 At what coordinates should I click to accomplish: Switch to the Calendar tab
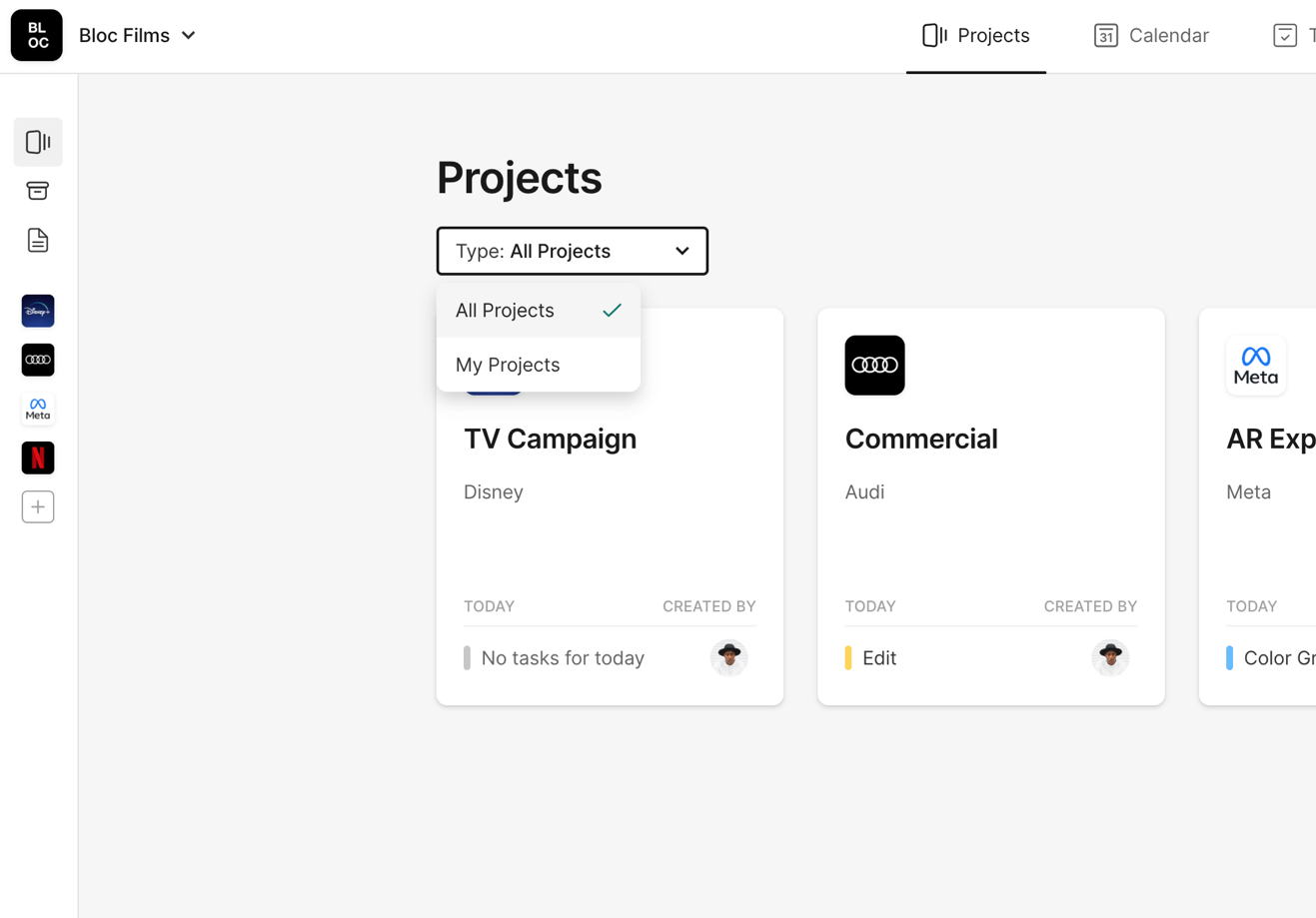tap(1151, 36)
